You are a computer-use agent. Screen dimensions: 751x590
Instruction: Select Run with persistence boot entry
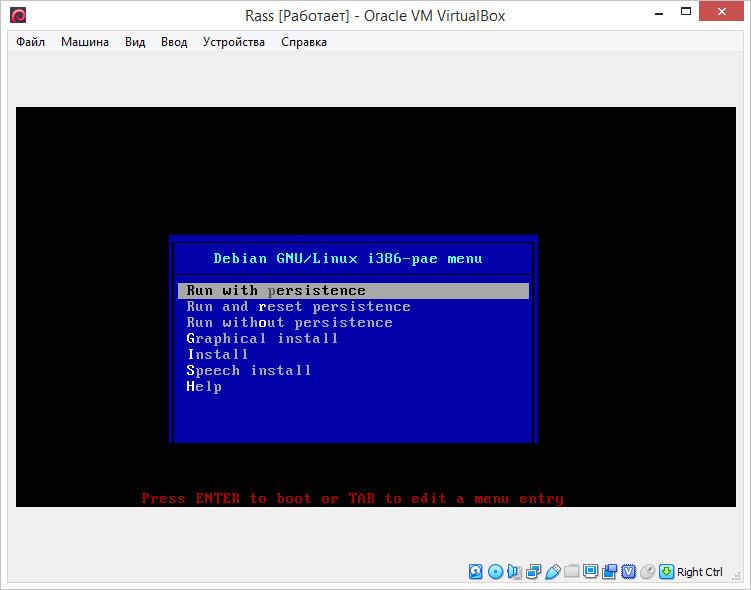353,291
